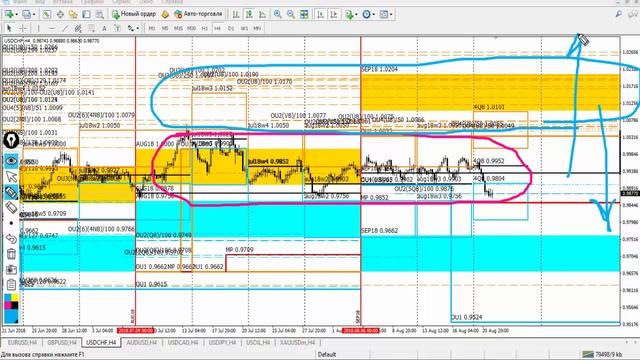Zoom in on the chart
This screenshot has height=360, width=640.
click(x=278, y=14)
